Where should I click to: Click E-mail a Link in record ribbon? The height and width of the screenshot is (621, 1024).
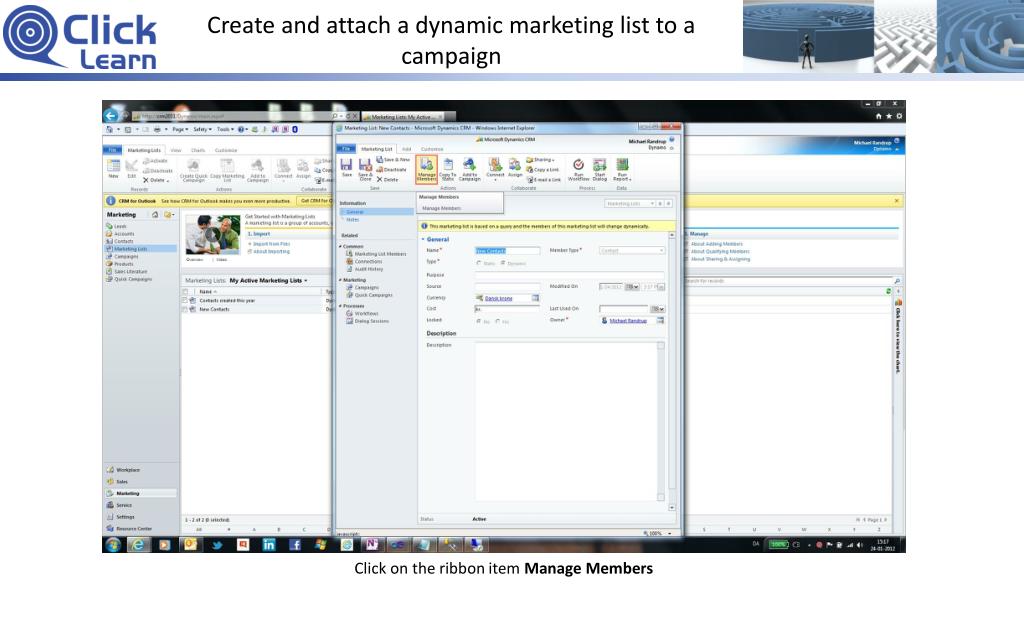(x=543, y=179)
